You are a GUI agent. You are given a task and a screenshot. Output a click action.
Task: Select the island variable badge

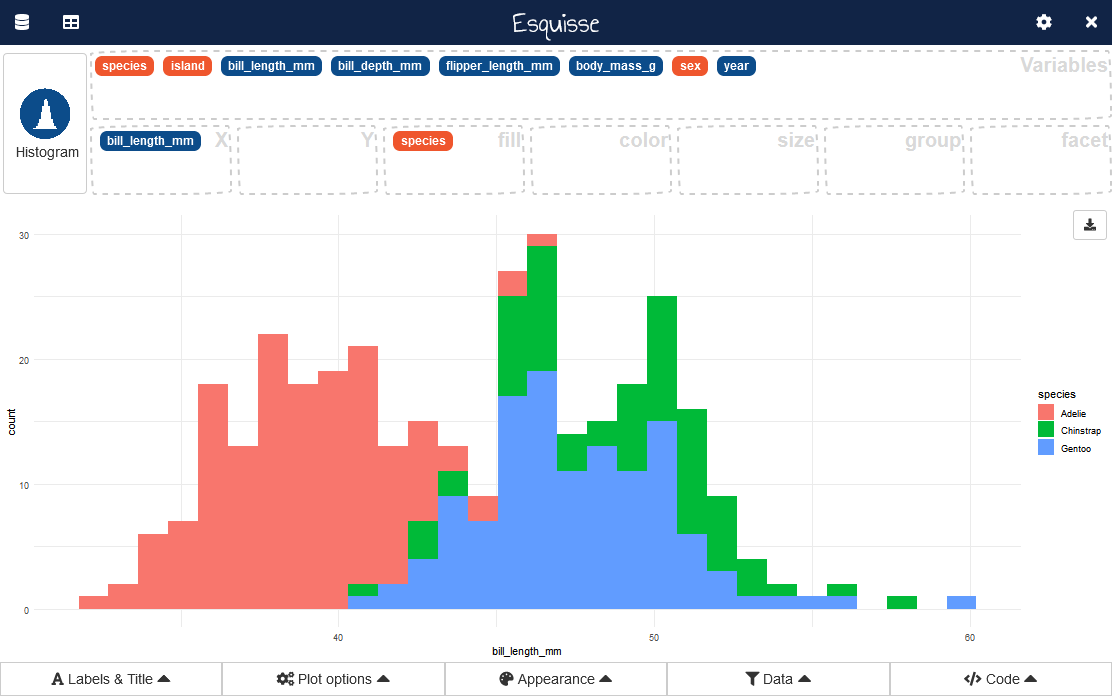[x=187, y=66]
